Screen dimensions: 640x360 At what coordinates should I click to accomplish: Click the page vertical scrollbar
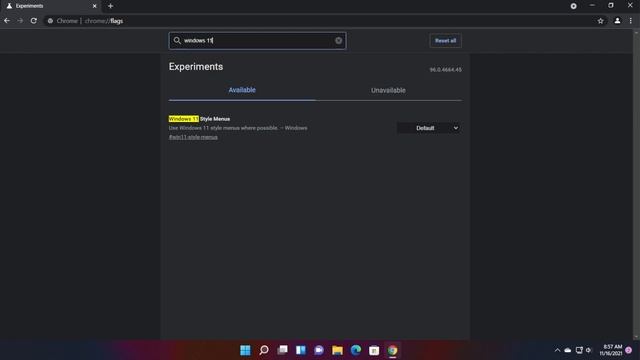636,184
